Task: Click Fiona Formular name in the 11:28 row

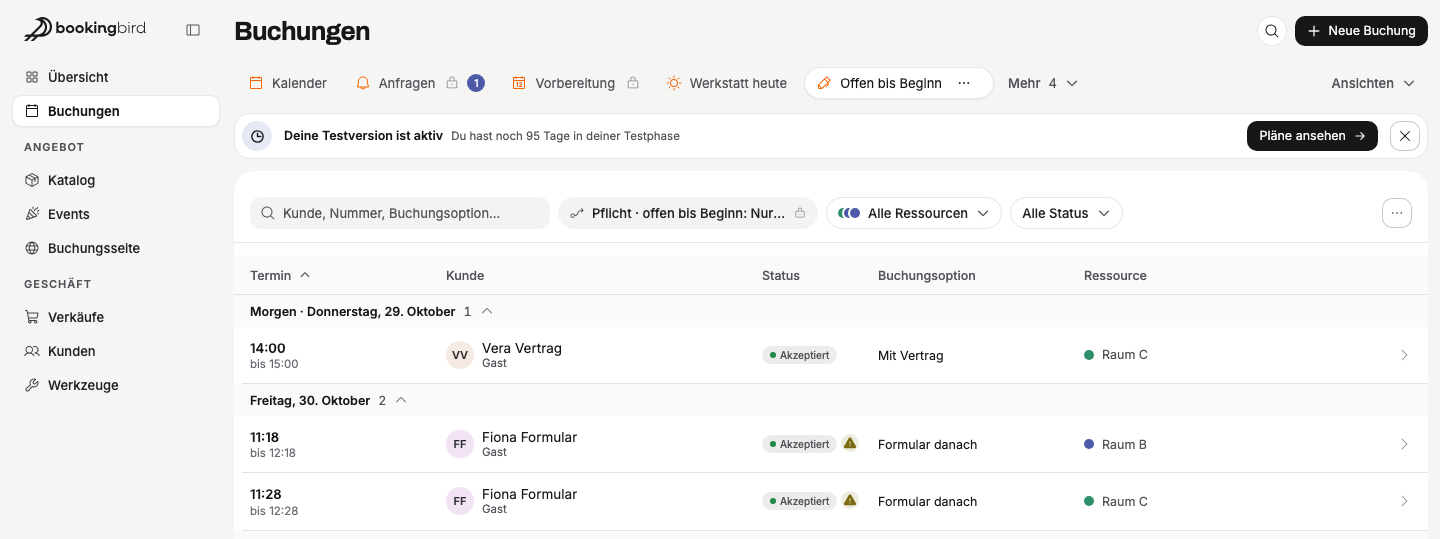Action: coord(529,494)
